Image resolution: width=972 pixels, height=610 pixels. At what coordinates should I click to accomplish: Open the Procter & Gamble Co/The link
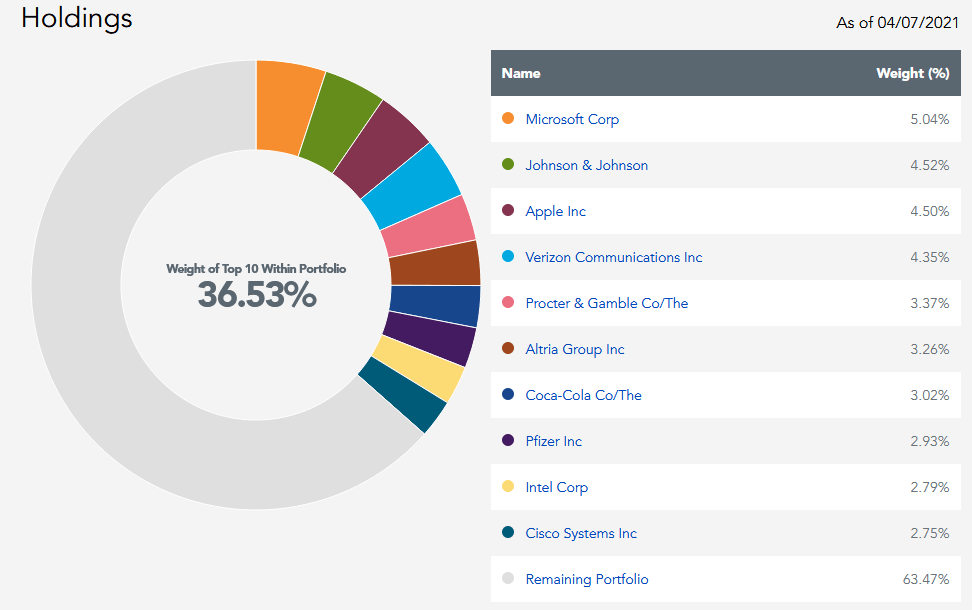(607, 303)
